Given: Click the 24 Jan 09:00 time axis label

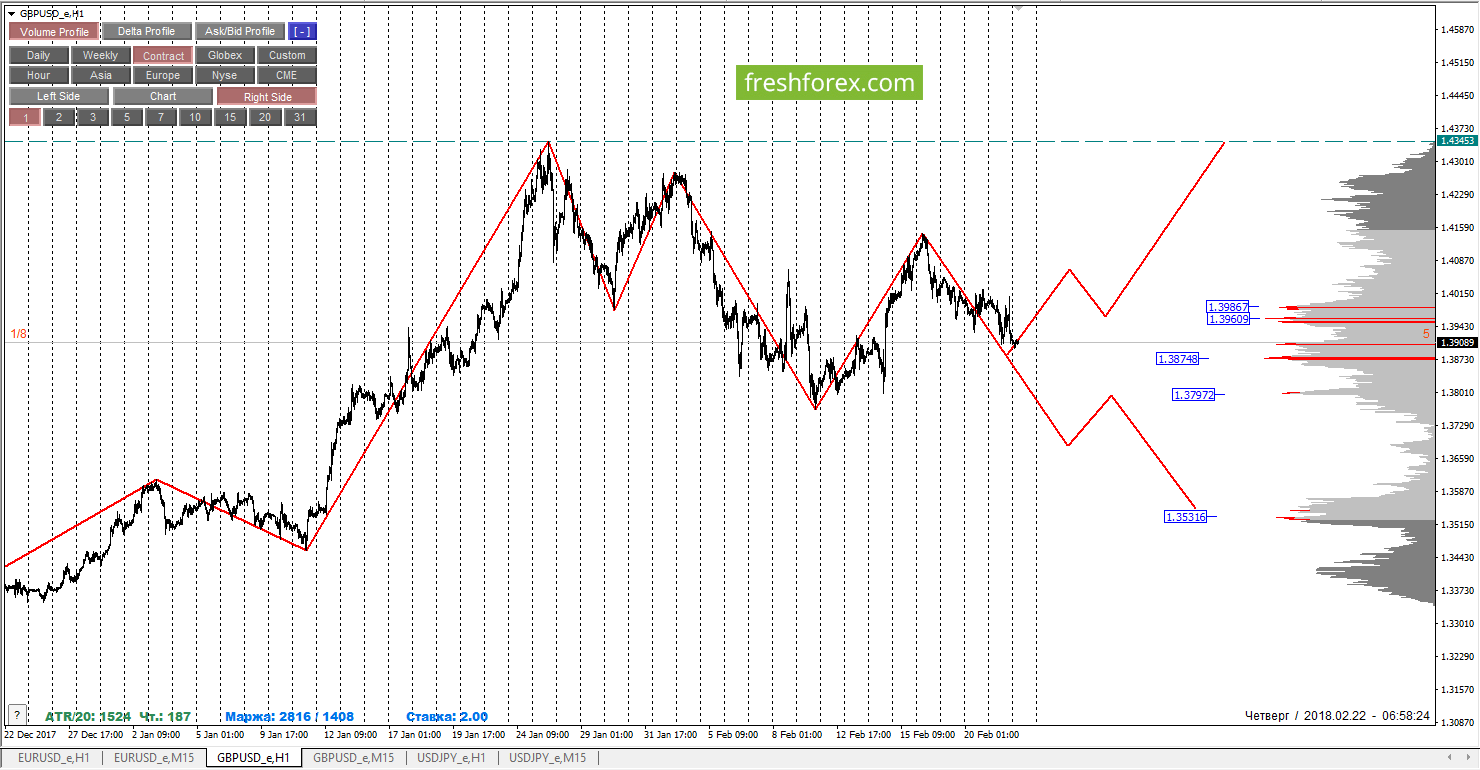Looking at the screenshot, I should point(541,734).
